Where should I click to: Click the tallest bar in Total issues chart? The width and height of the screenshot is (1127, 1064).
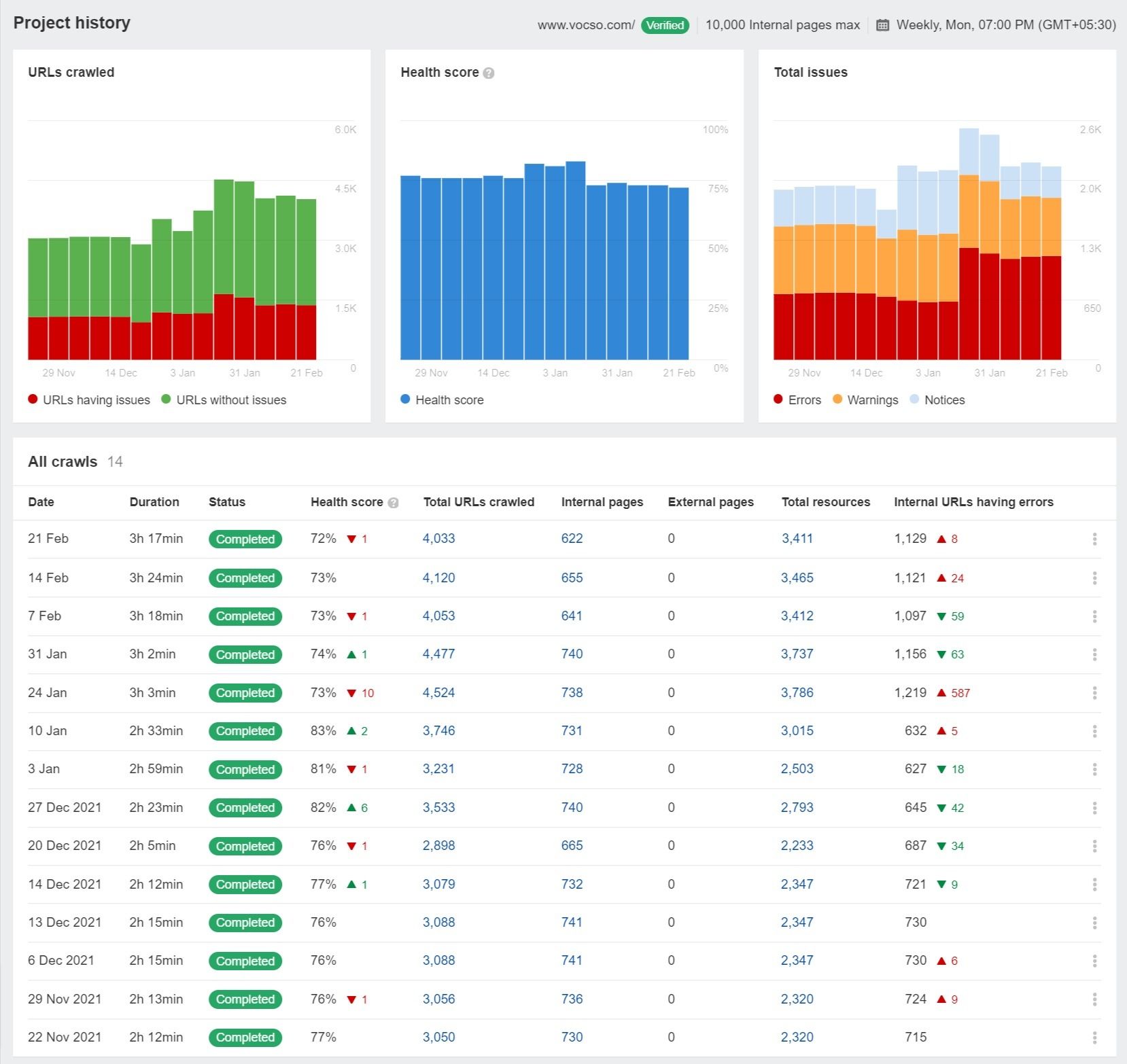click(969, 244)
